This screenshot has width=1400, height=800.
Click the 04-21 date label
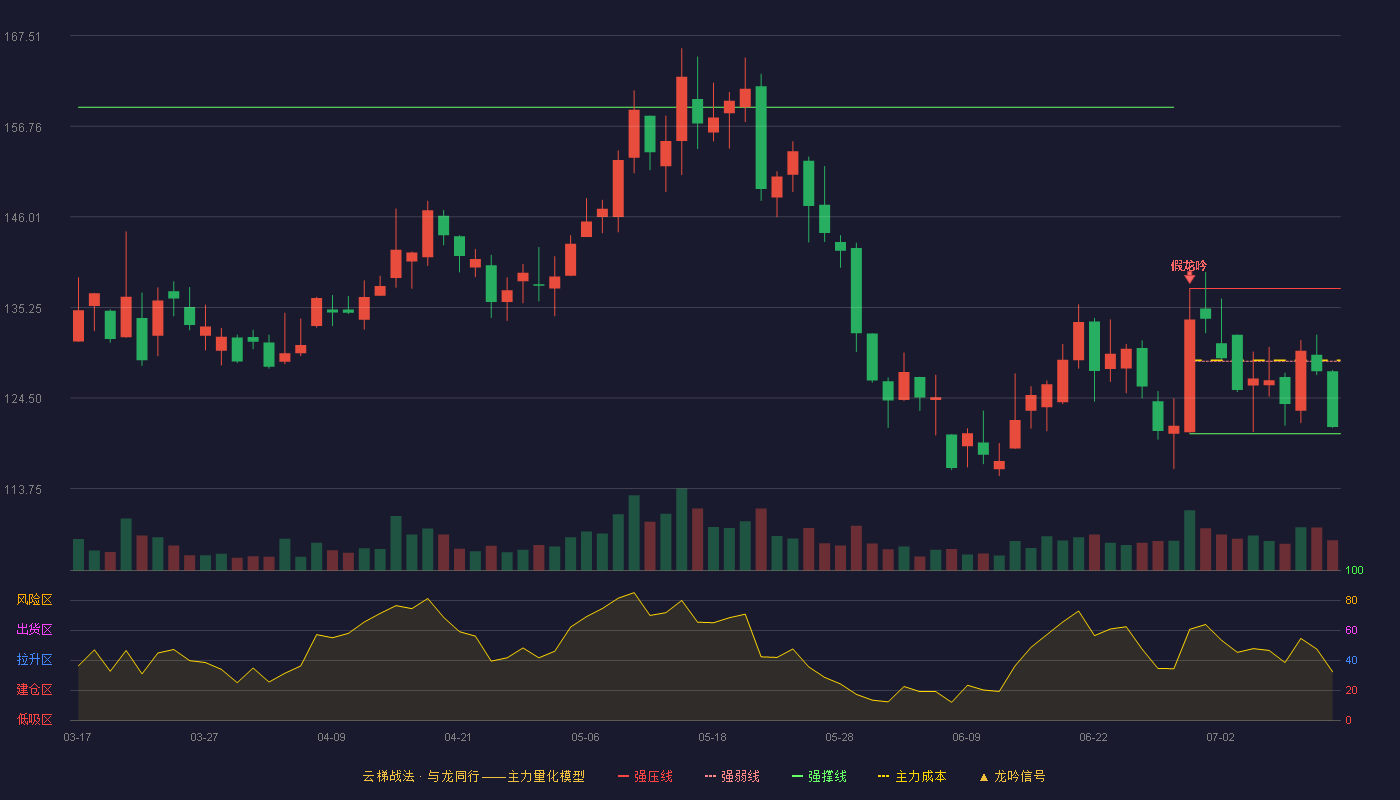pos(458,737)
